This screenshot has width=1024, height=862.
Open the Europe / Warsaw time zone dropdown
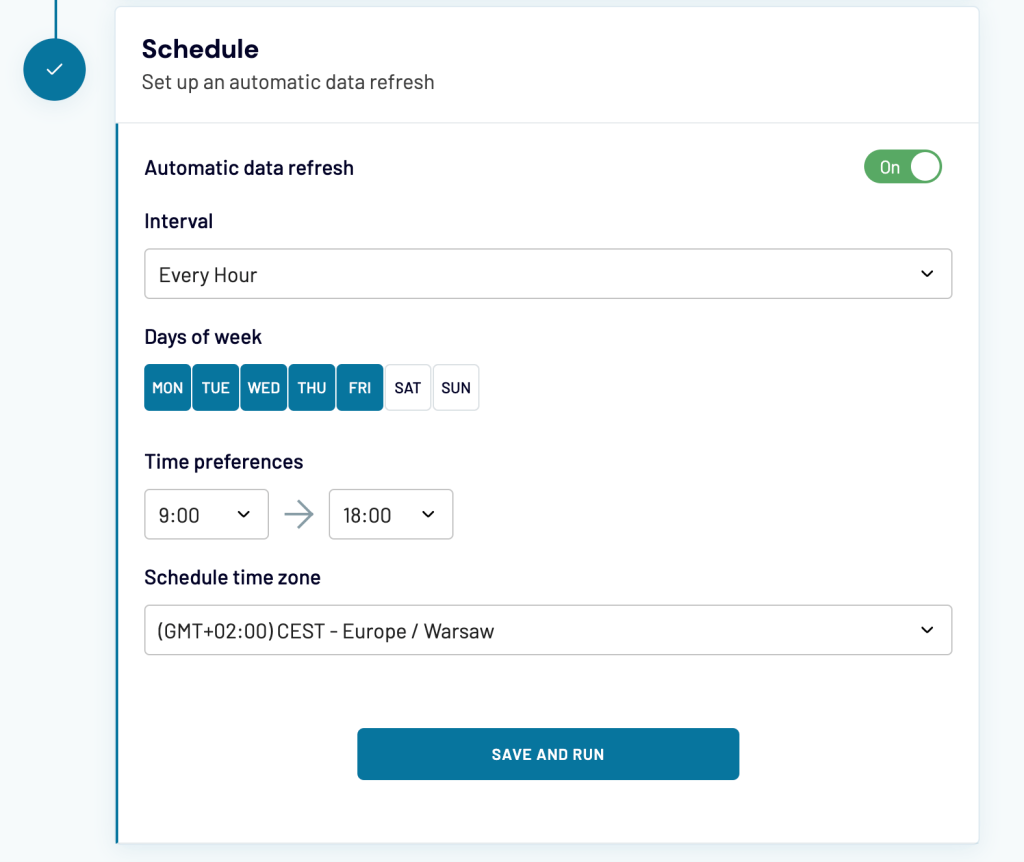[x=548, y=630]
